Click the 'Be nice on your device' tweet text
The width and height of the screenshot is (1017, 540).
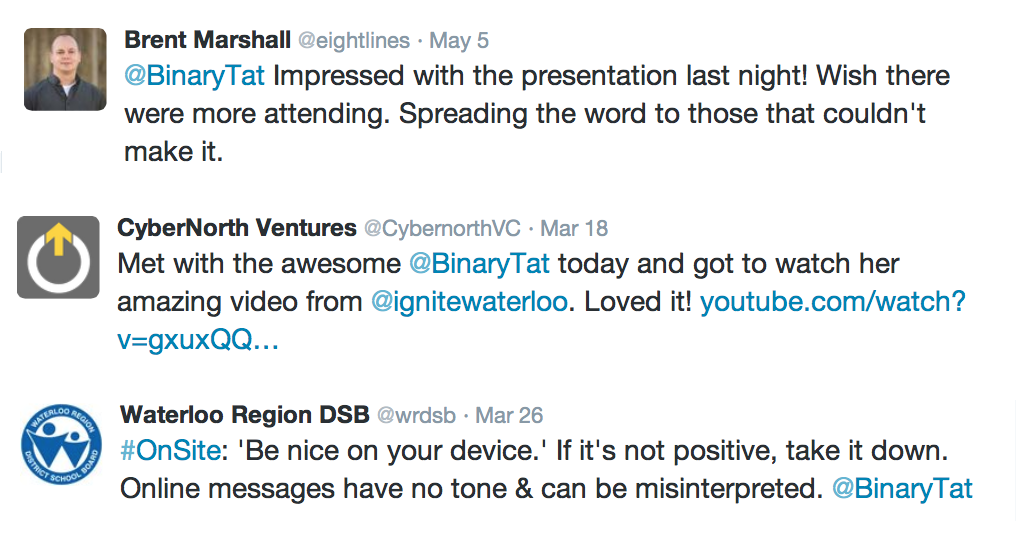(x=600, y=451)
